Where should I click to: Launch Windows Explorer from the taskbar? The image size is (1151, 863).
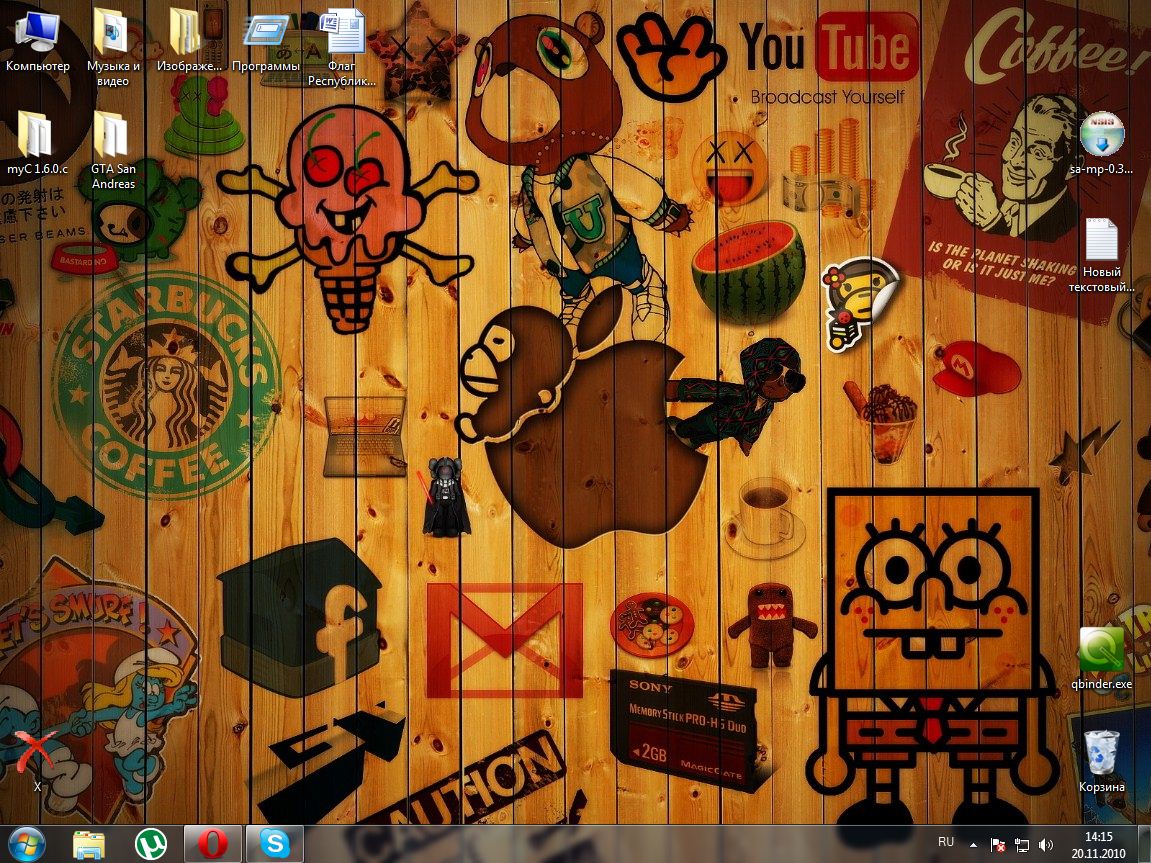point(89,844)
